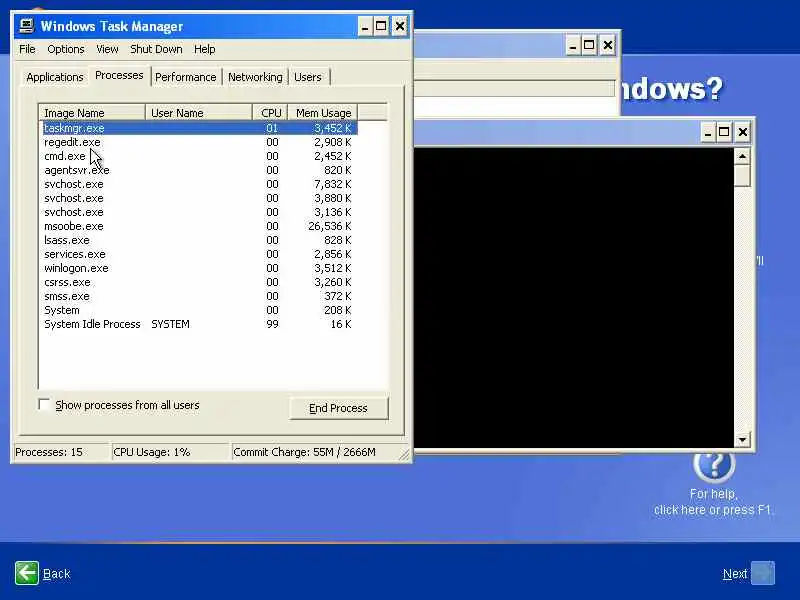
Task: Select the svchost.exe using 3,136 K
Action: (x=73, y=212)
